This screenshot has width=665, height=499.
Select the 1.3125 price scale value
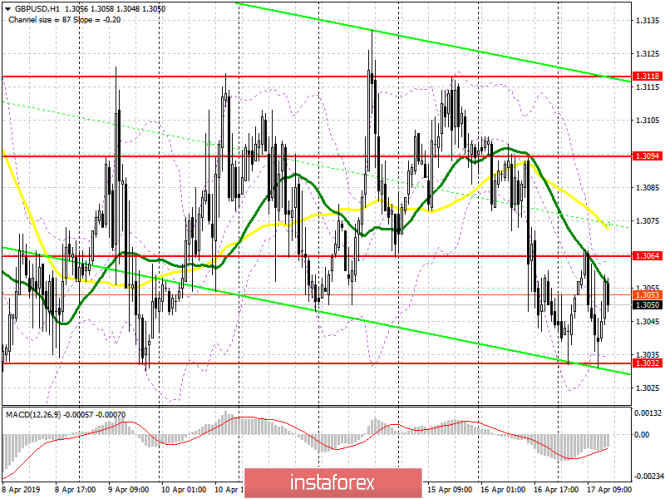click(x=648, y=53)
